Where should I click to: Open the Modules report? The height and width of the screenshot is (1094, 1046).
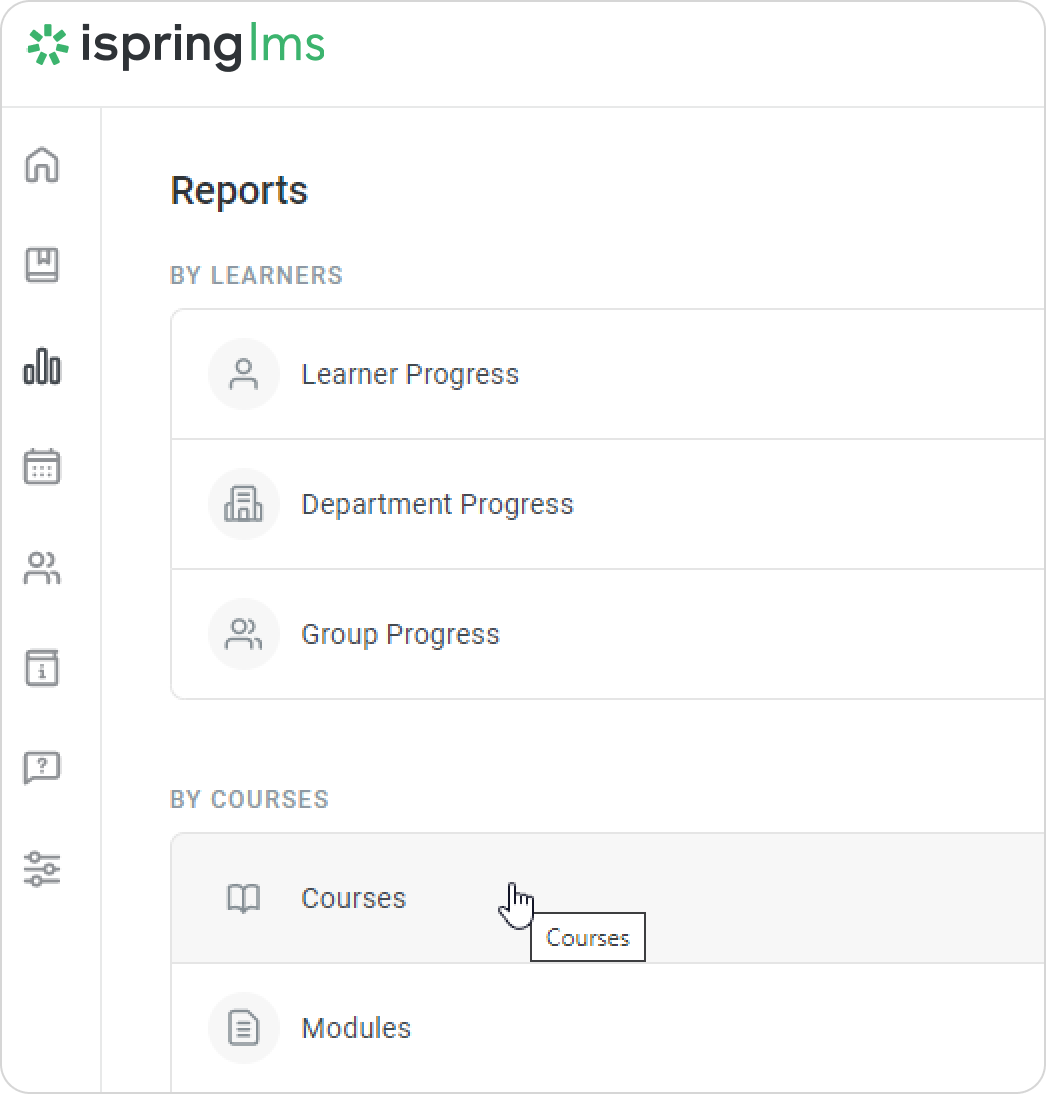pos(356,1028)
